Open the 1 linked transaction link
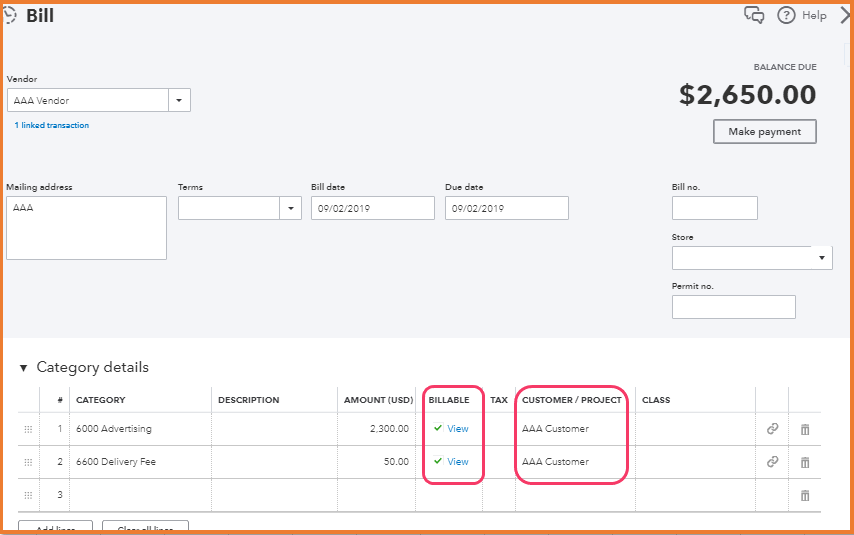 pos(51,126)
